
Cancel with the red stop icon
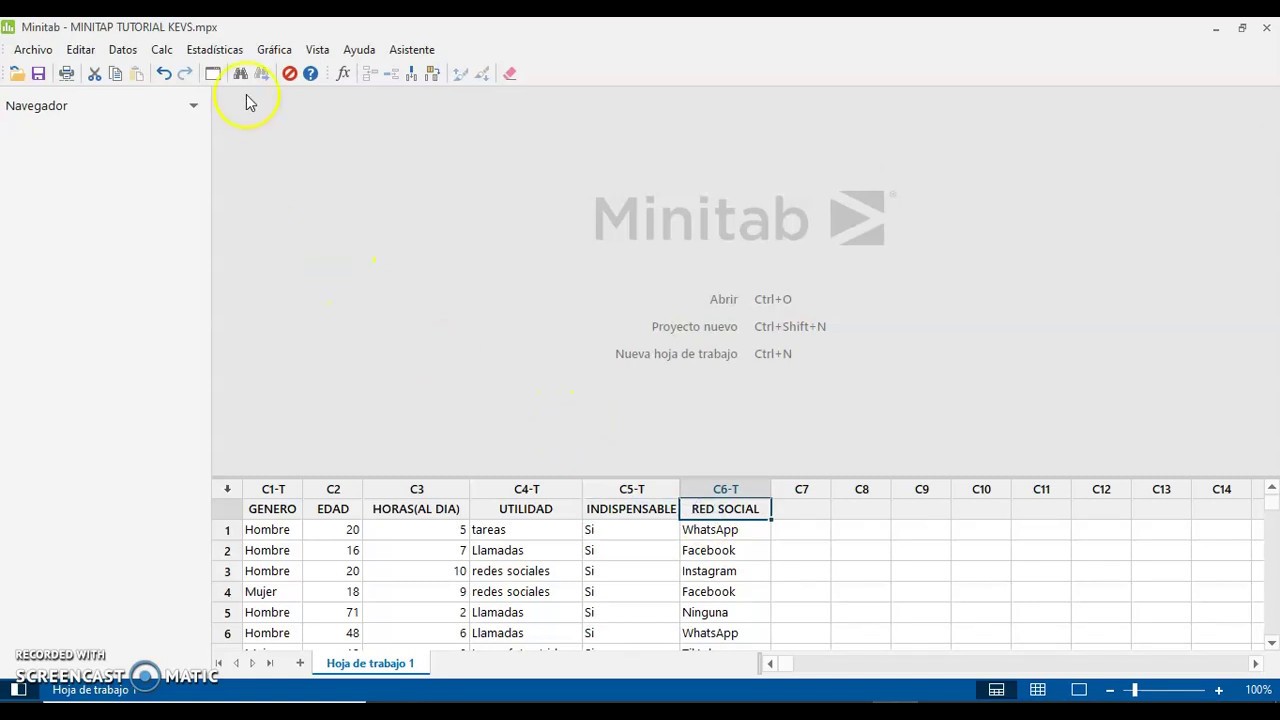[289, 74]
